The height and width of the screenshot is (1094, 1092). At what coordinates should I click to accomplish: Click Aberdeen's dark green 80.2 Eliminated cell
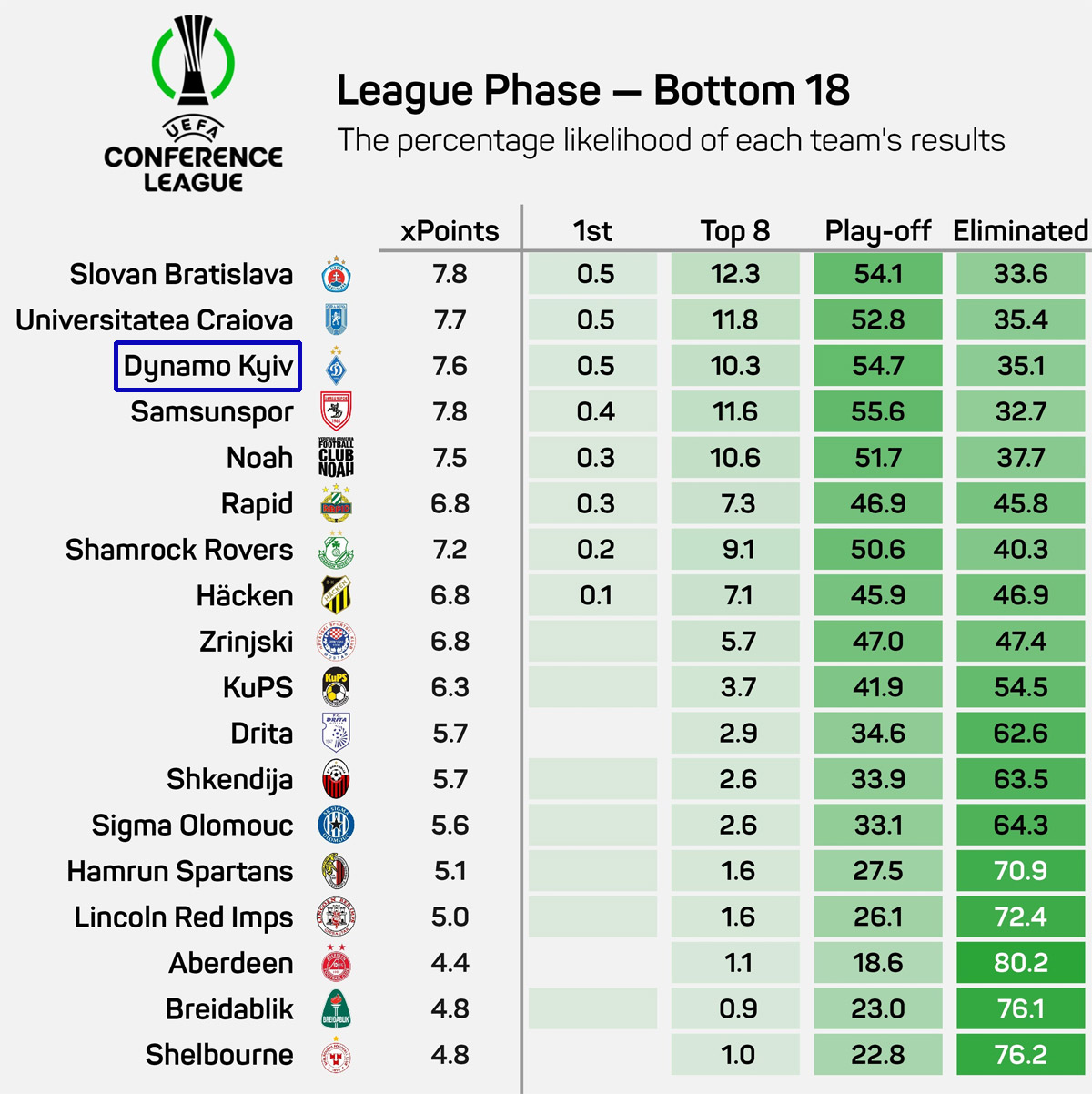click(x=1020, y=963)
